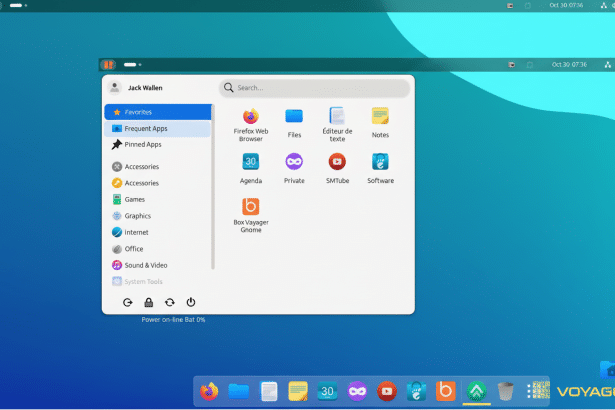Select Favorites in the menu sidebar
Viewport: 615px width, 410px height.
tap(158, 112)
